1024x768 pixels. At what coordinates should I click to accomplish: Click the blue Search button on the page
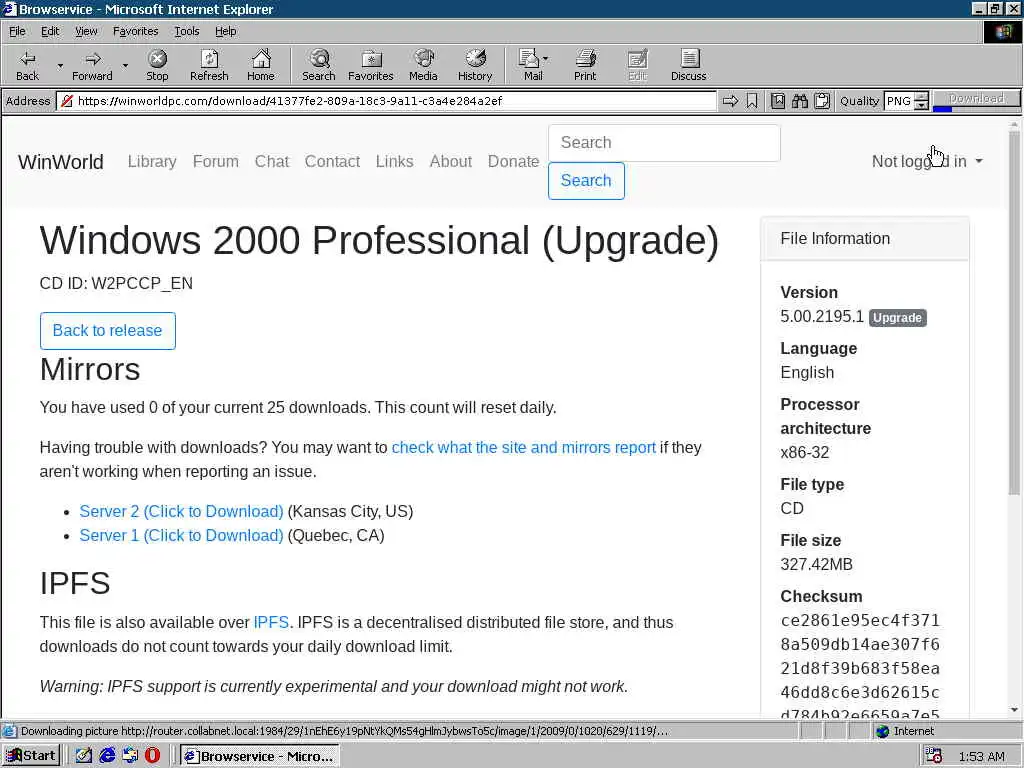pos(586,181)
